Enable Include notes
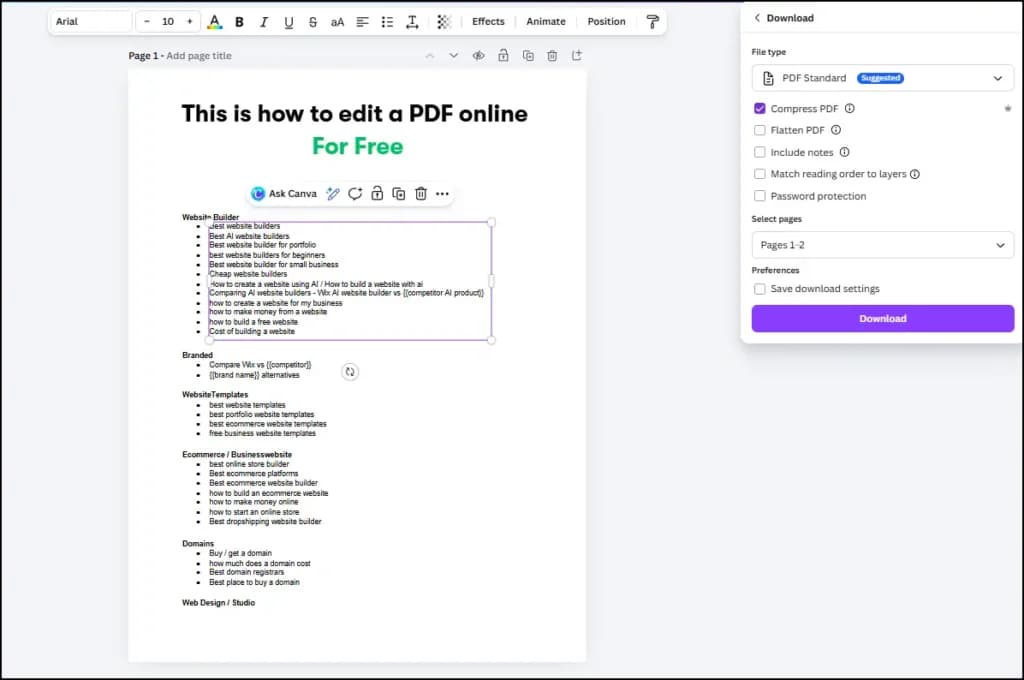Image resolution: width=1024 pixels, height=680 pixels. [x=760, y=152]
